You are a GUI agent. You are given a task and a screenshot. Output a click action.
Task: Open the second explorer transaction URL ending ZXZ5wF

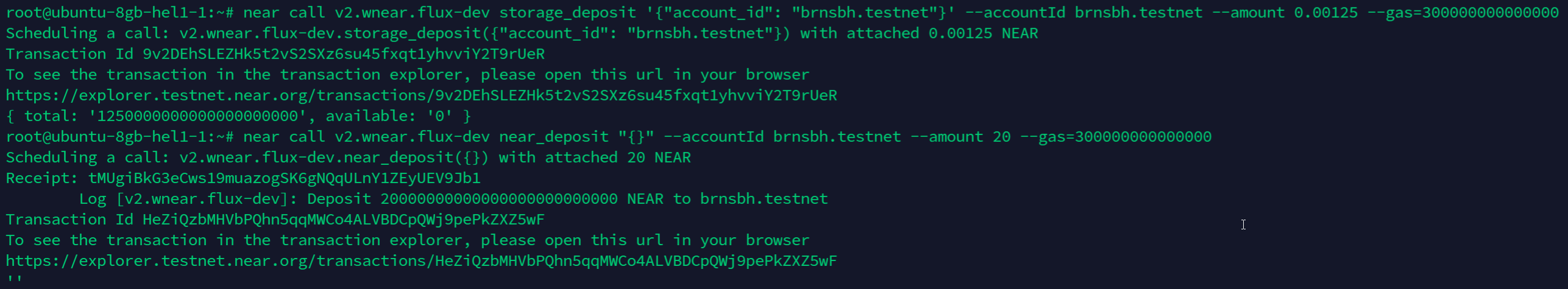[x=421, y=261]
